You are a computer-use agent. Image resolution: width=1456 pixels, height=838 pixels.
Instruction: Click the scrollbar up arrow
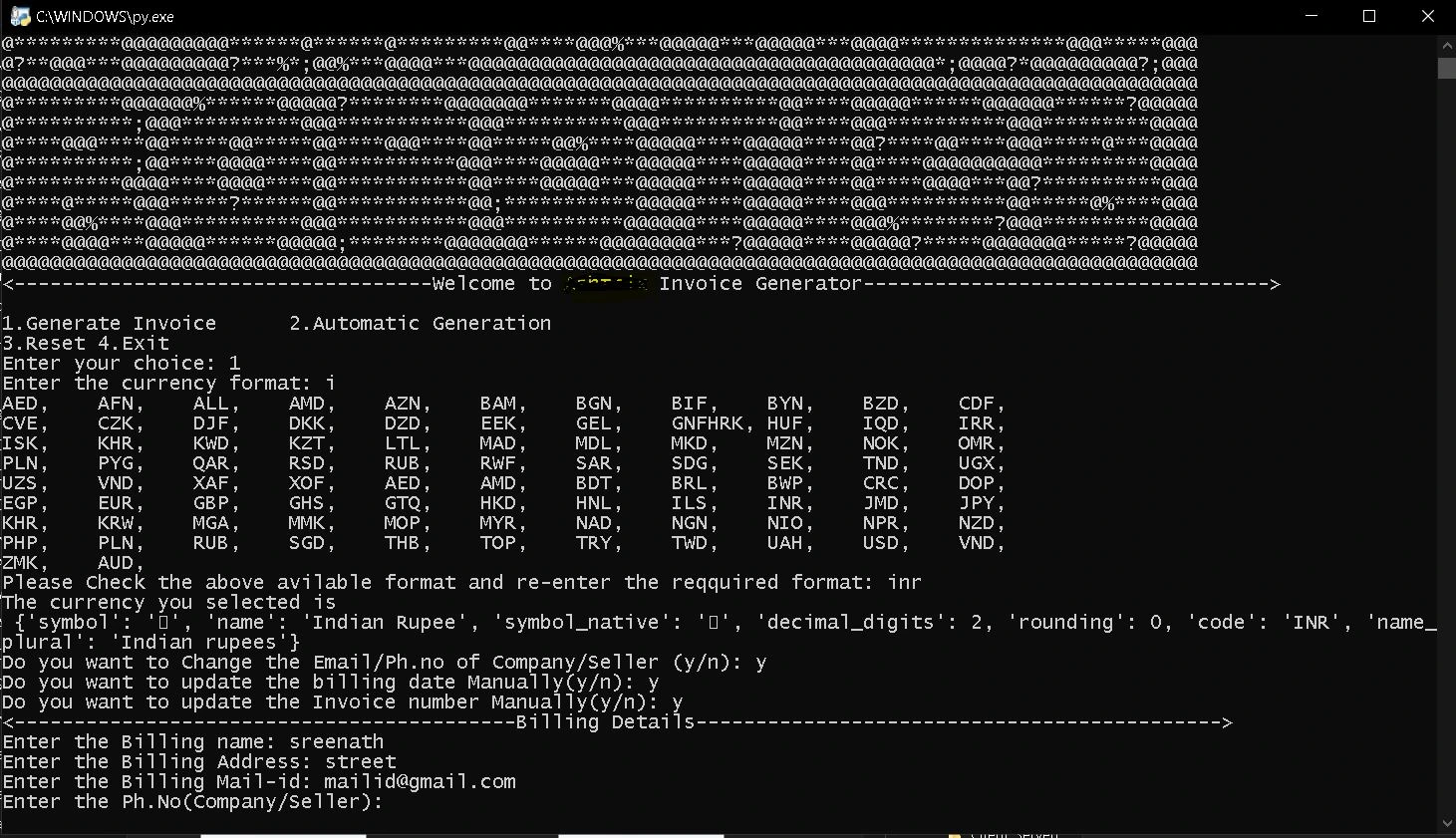[x=1446, y=45]
